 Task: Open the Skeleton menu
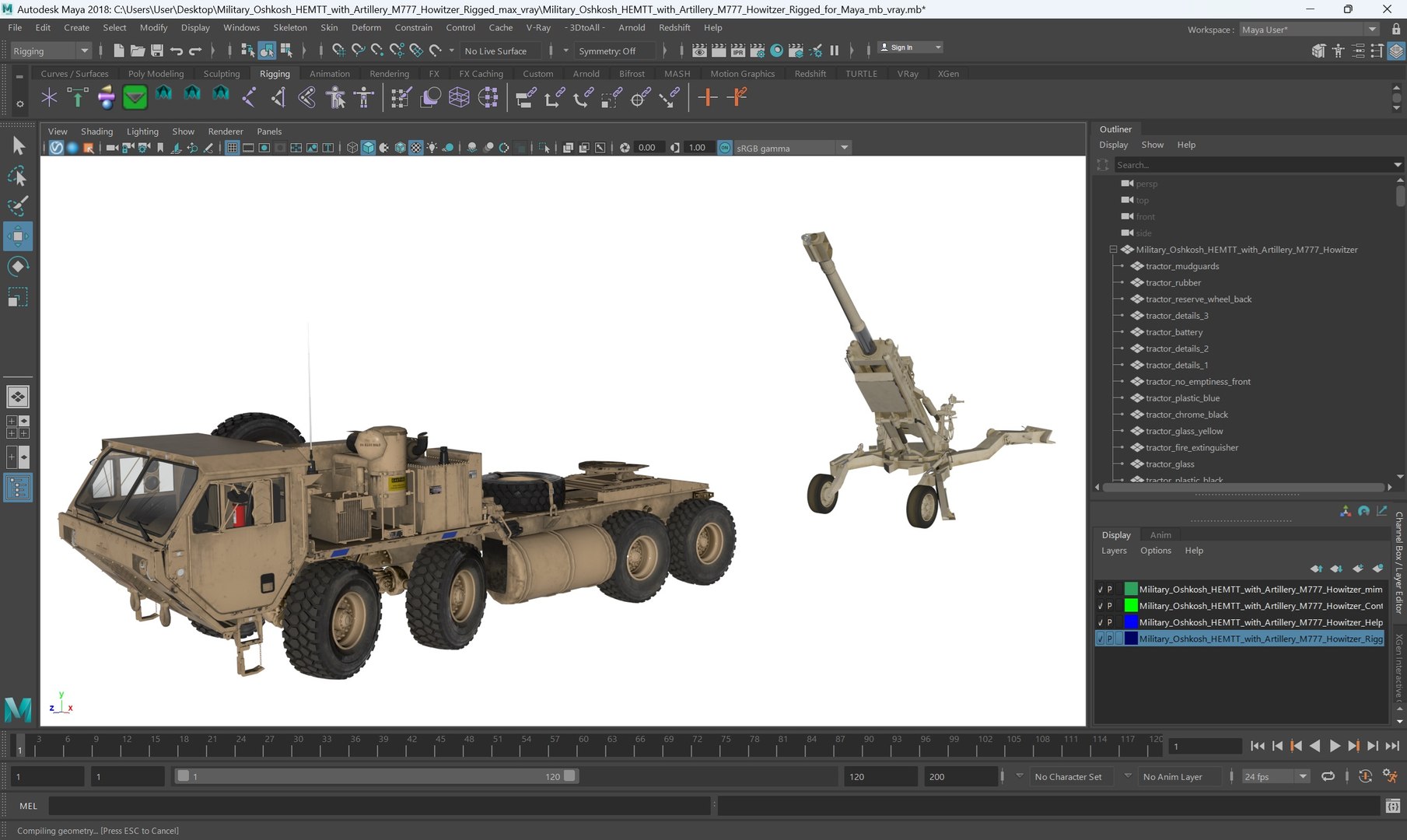(289, 27)
